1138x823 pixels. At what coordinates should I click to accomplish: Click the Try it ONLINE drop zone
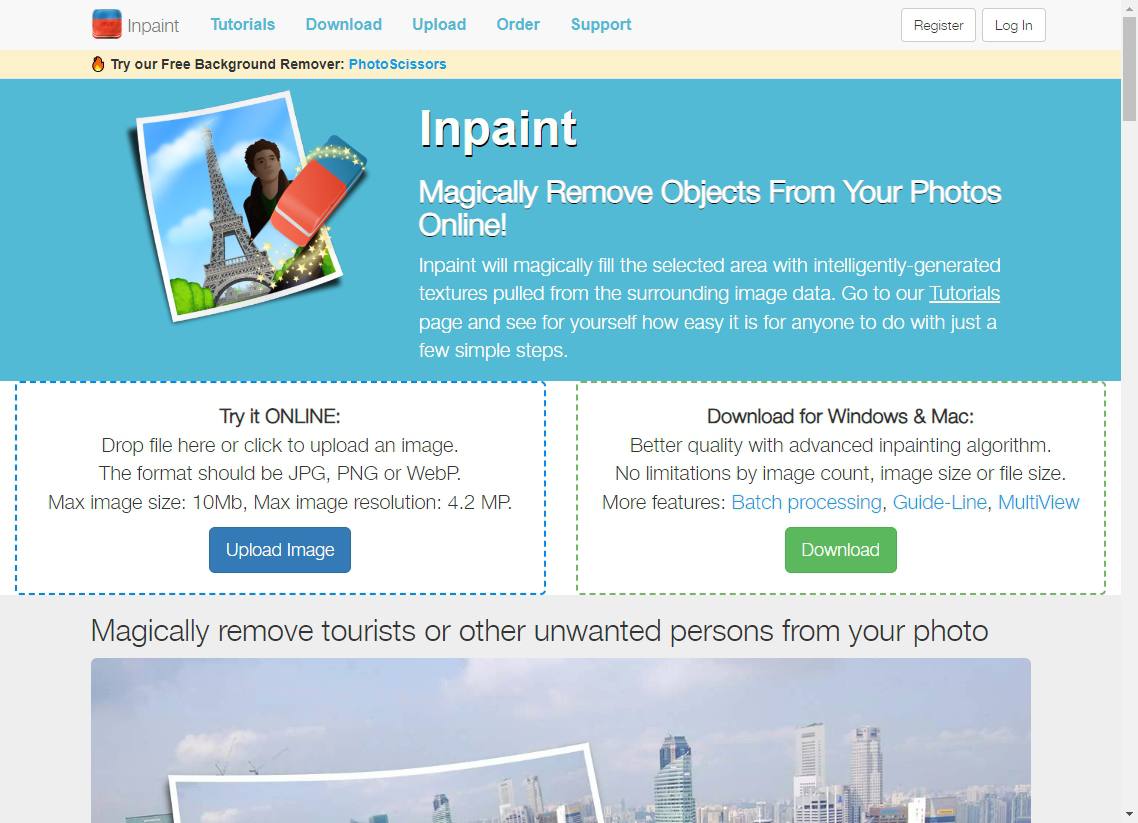[x=280, y=488]
